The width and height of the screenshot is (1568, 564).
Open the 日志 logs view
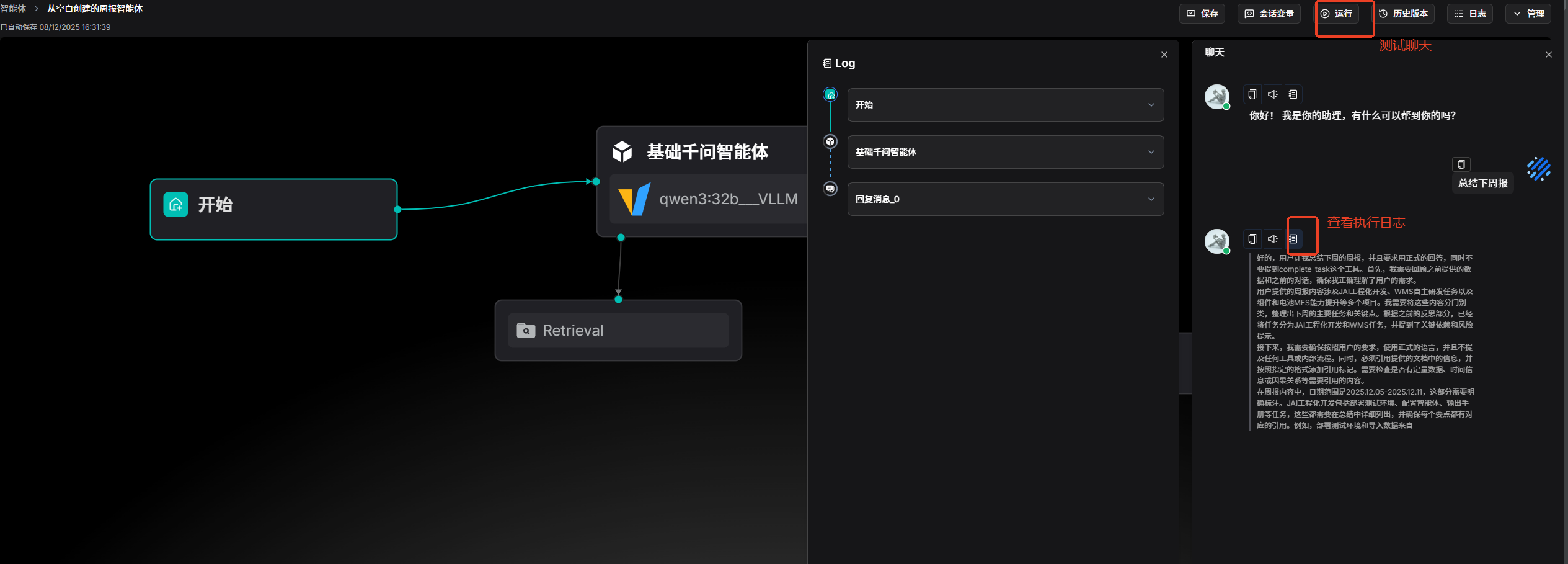tap(1470, 14)
